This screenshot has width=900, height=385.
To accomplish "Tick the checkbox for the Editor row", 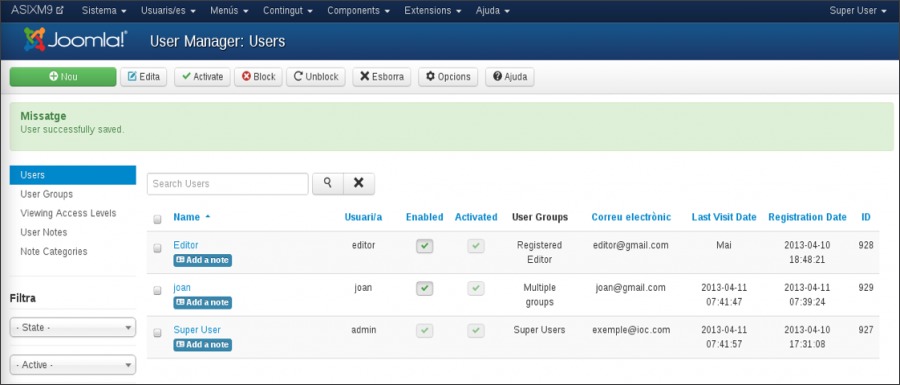I will [x=157, y=248].
